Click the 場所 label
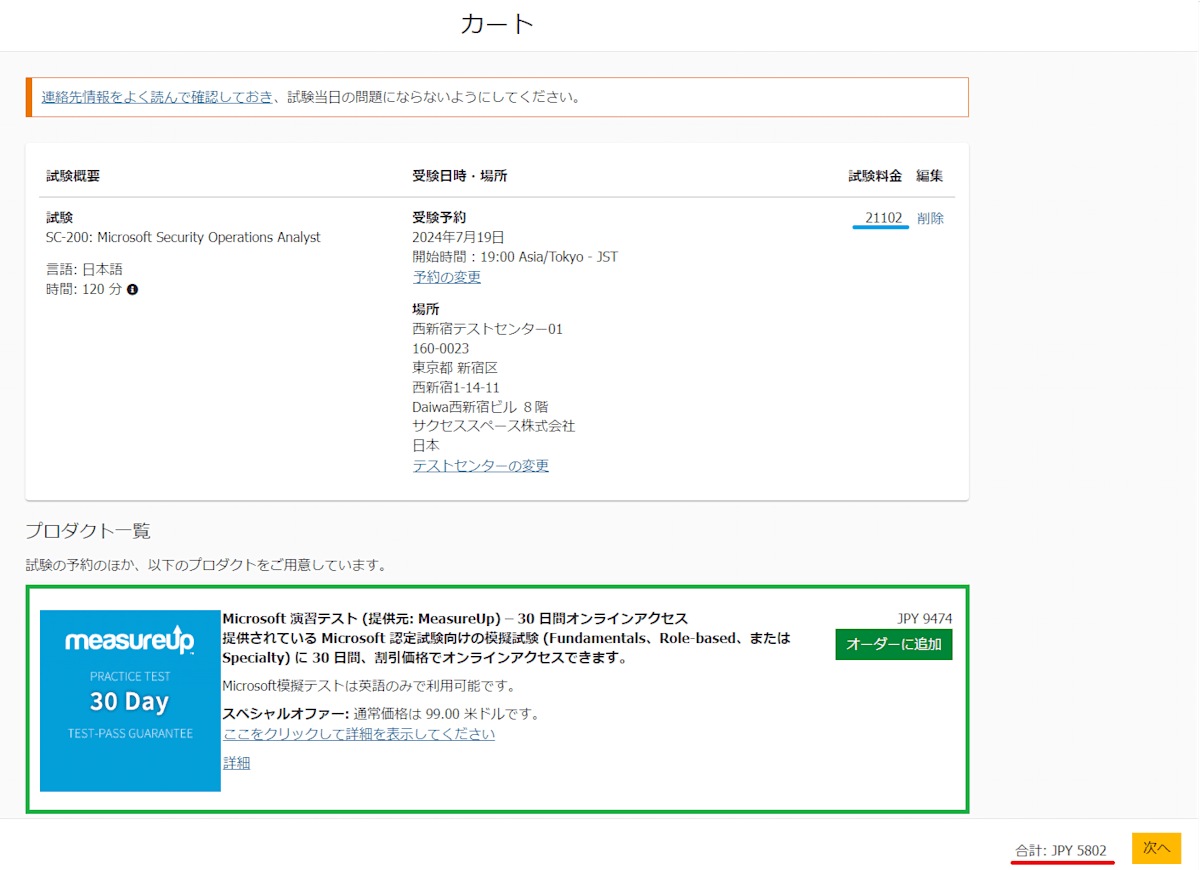Viewport: 1200px width, 870px height. pyautogui.click(x=426, y=309)
